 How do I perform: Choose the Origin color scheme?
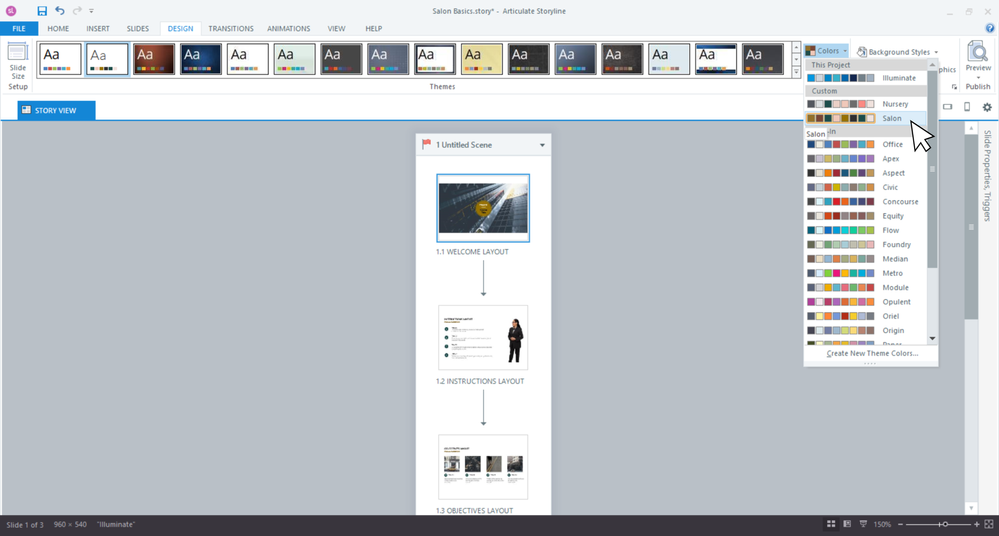(x=866, y=331)
